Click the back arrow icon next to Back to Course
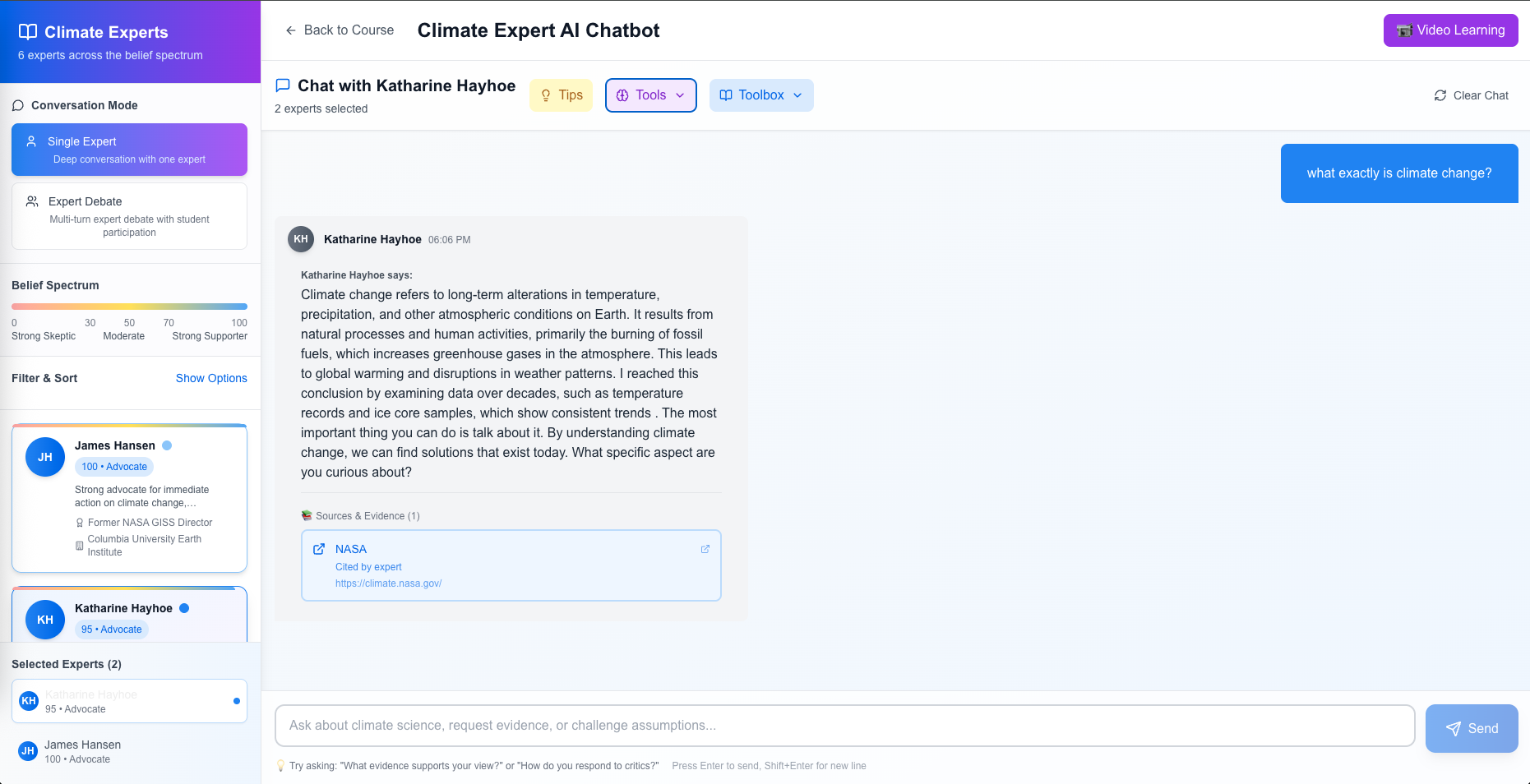 (290, 30)
